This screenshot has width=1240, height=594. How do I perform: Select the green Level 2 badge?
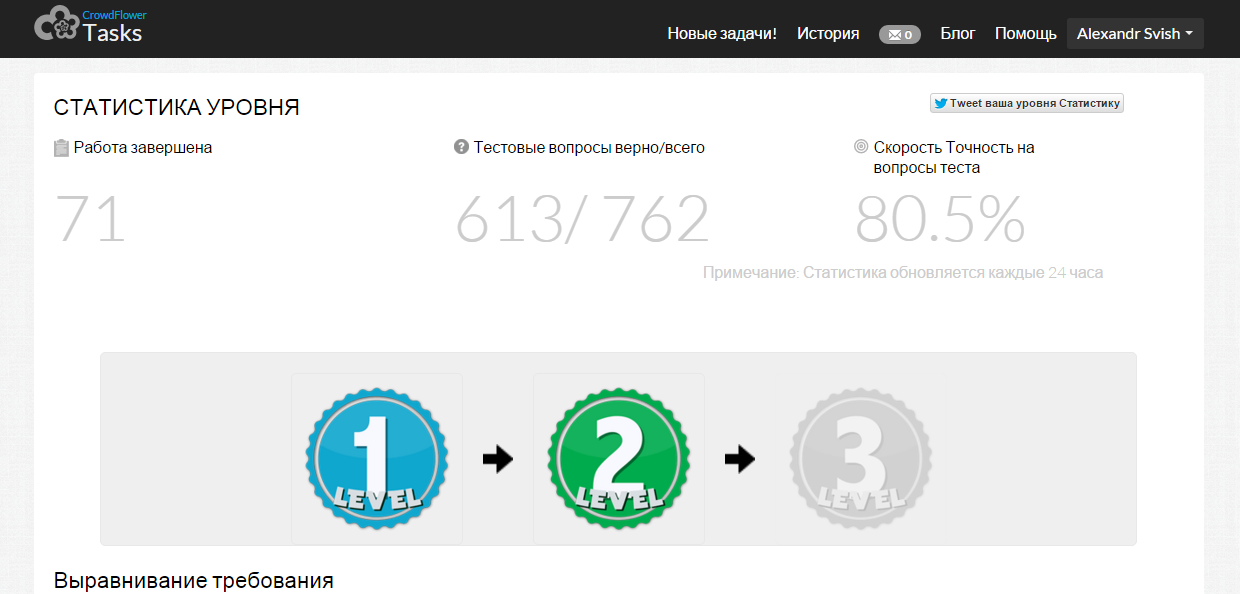(619, 459)
